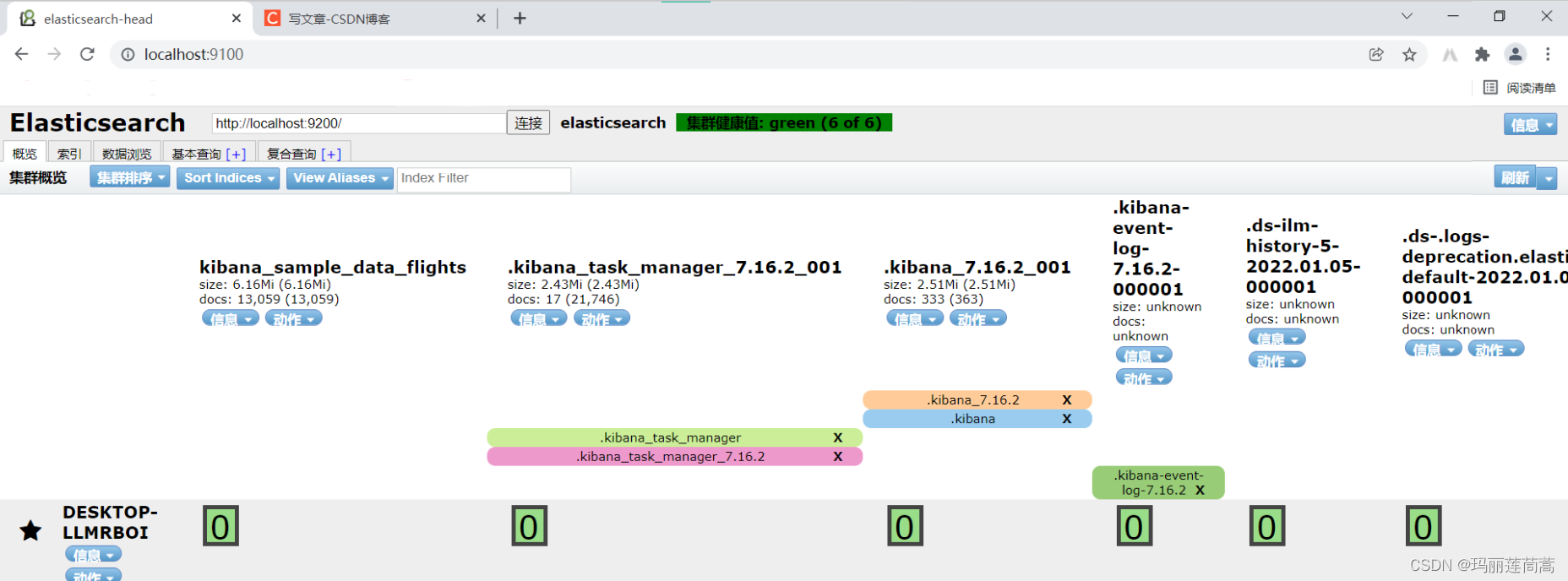Open 动作 menu for .ds-.logs-deprecation index
The width and height of the screenshot is (1568, 581).
click(x=1496, y=349)
